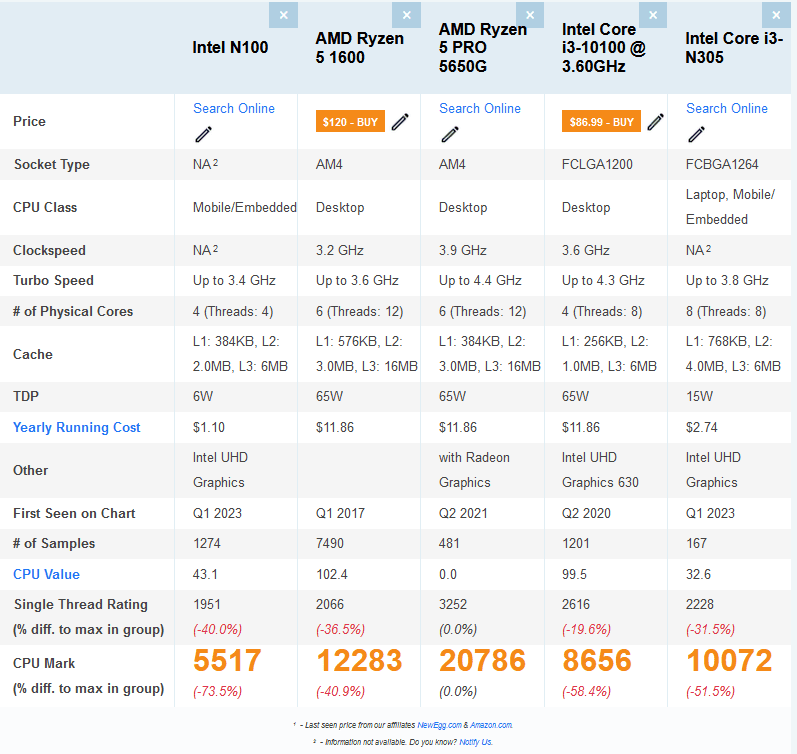Click Intel UHD Graphics 630 cell
The height and width of the screenshot is (754, 797).
click(x=600, y=470)
